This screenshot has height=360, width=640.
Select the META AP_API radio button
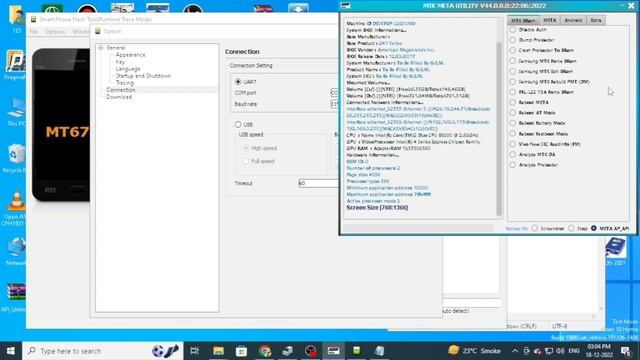[594, 229]
